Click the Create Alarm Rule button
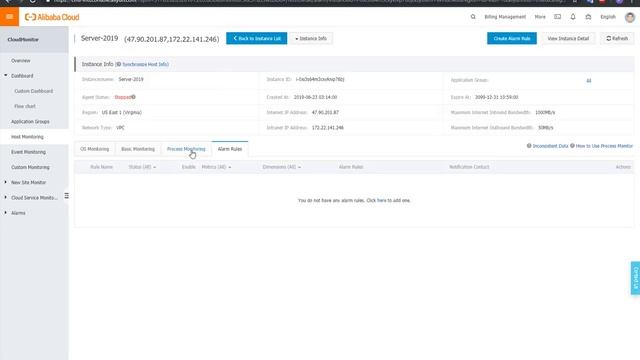The width and height of the screenshot is (640, 360). point(512,38)
